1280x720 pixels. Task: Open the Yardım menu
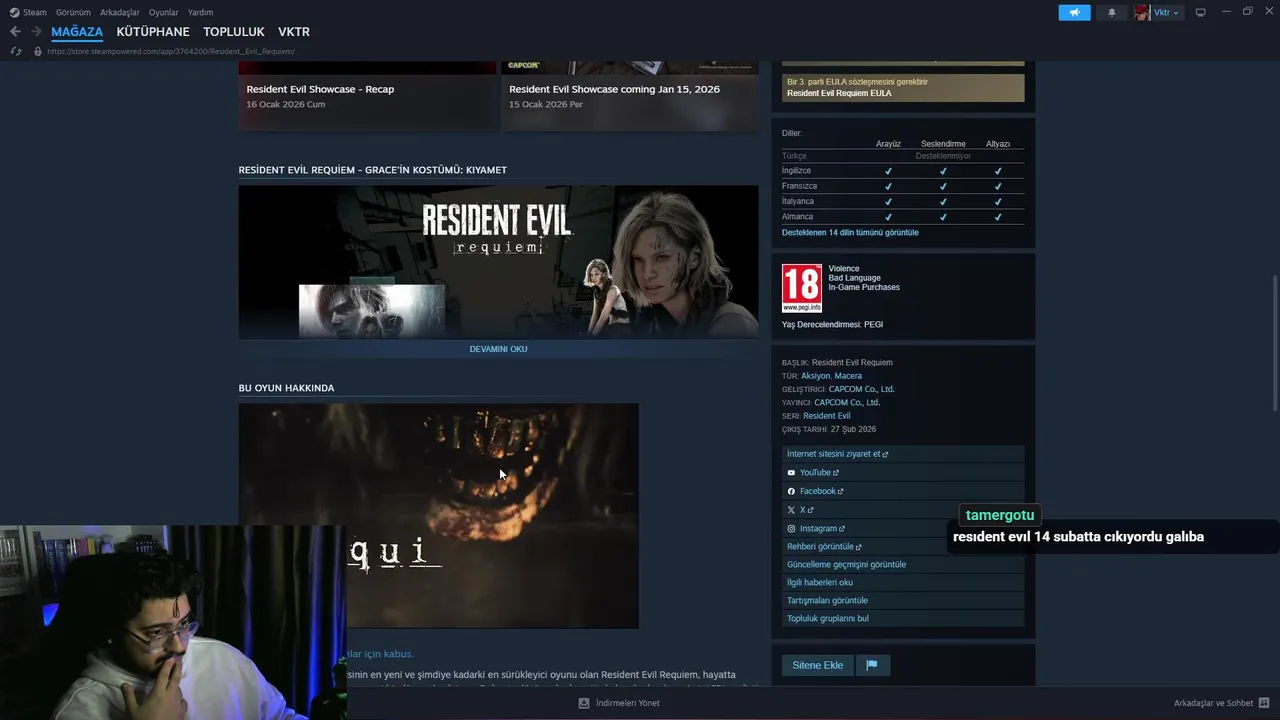(x=200, y=12)
